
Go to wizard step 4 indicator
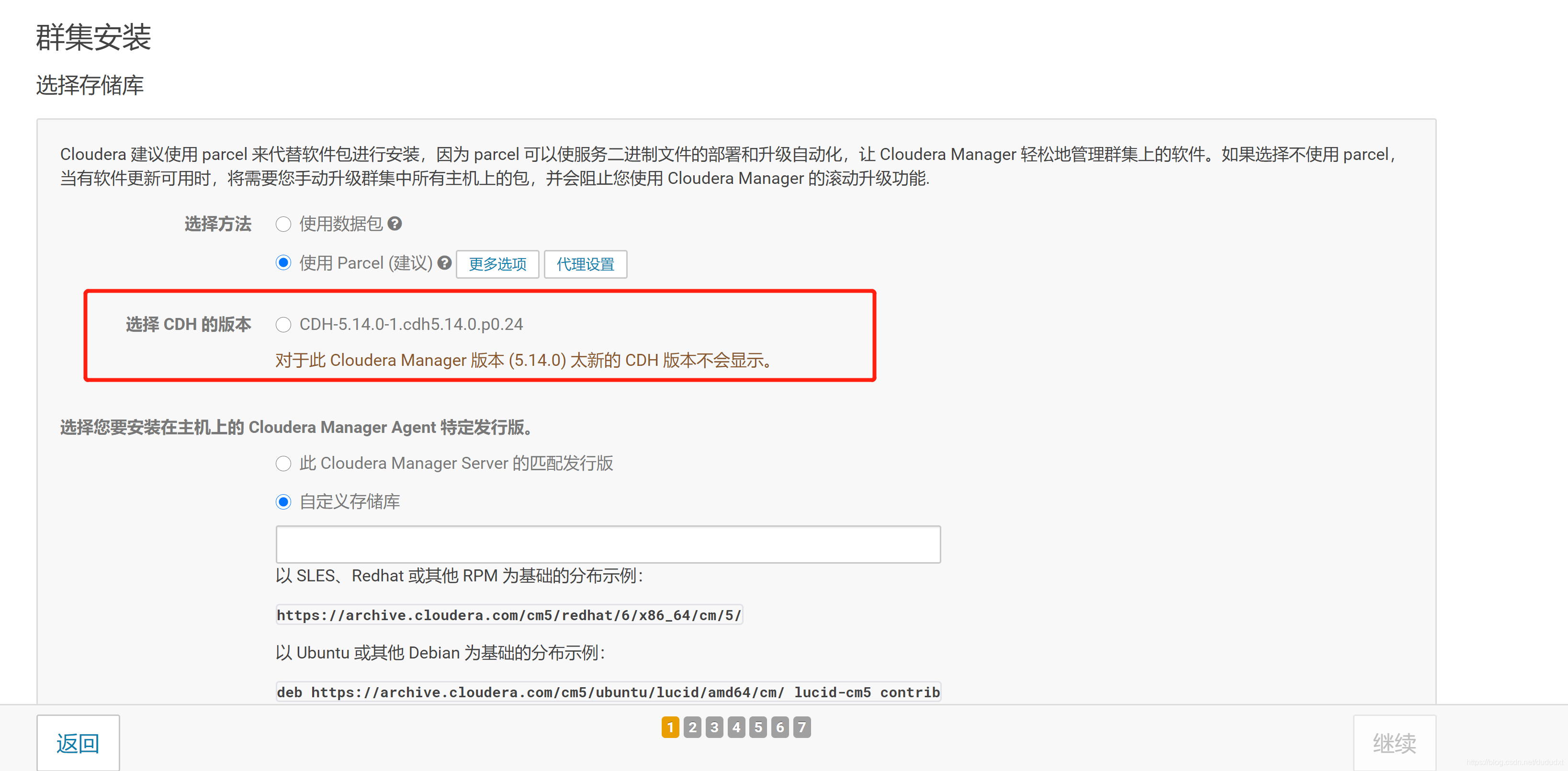click(736, 726)
